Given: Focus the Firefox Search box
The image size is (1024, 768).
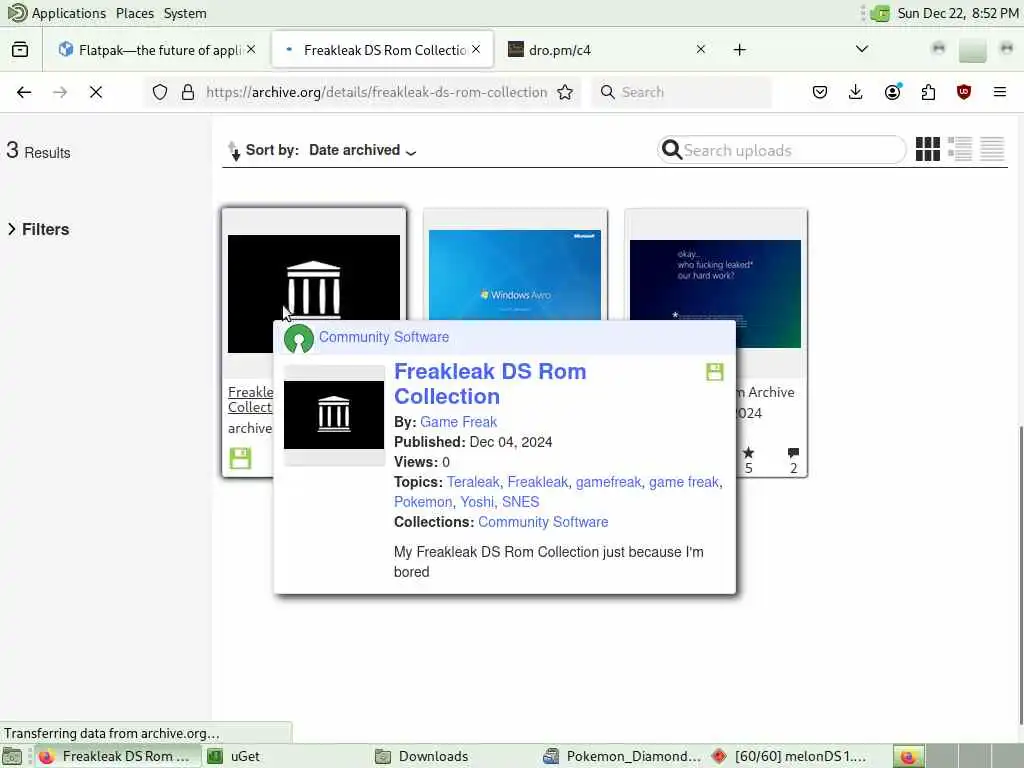Looking at the screenshot, I should (682, 92).
